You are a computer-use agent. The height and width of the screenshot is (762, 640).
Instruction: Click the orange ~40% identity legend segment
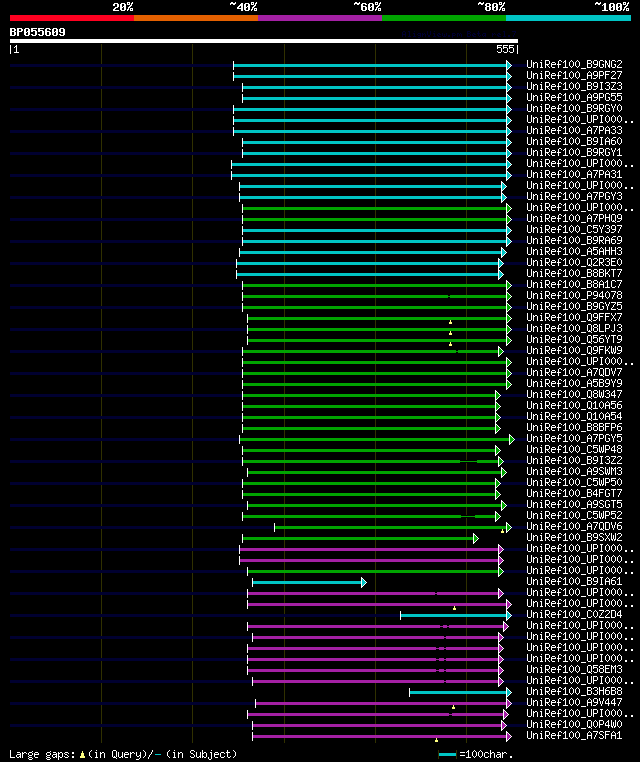point(196,18)
